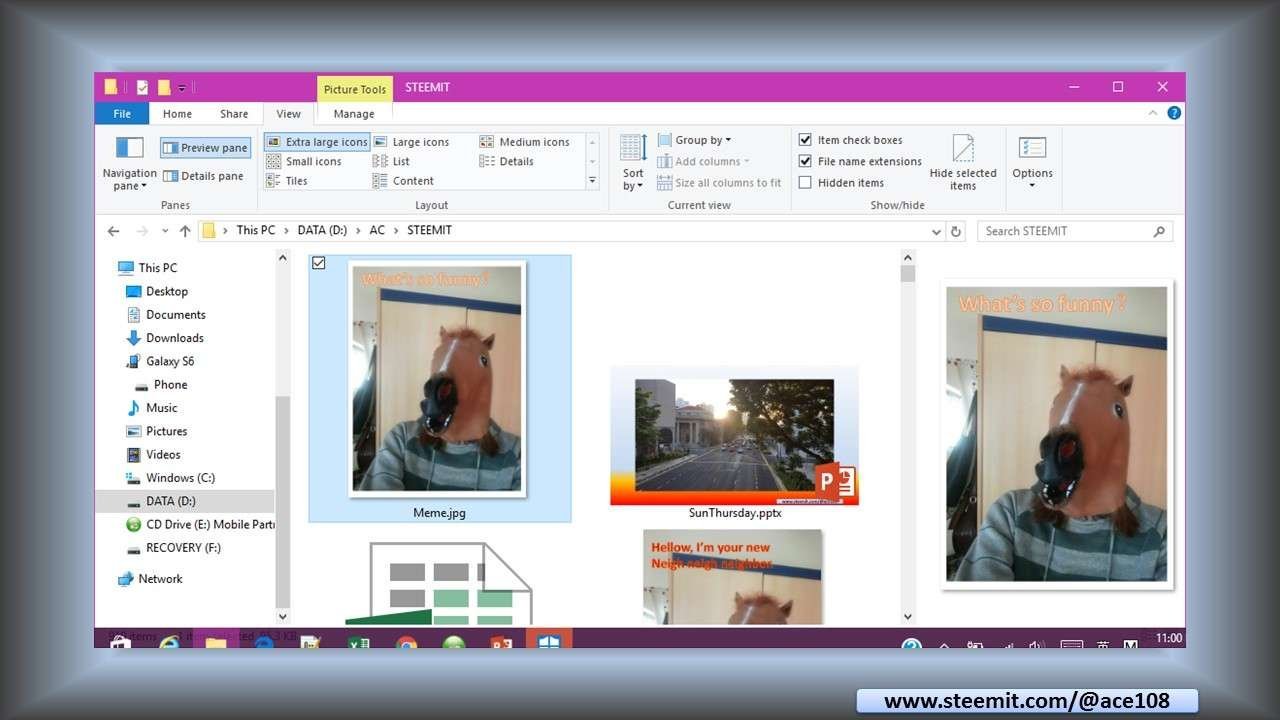The height and width of the screenshot is (720, 1280).
Task: Uncheck the Meme.jpg item check box
Action: [319, 263]
